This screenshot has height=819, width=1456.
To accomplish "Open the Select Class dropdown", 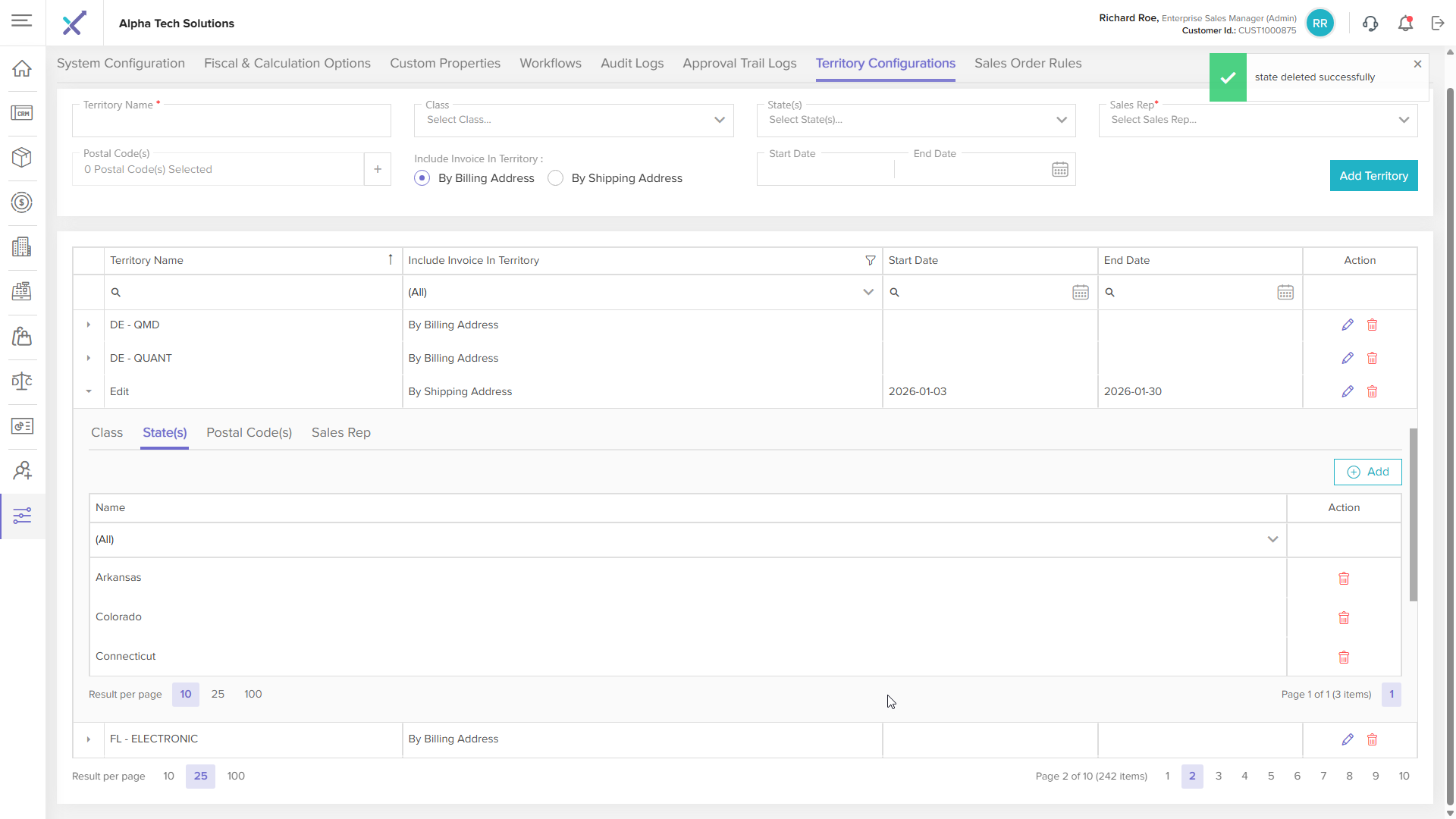I will 573,120.
